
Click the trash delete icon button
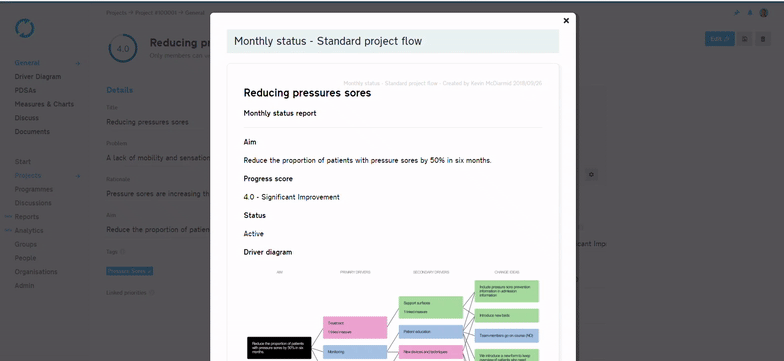click(762, 39)
